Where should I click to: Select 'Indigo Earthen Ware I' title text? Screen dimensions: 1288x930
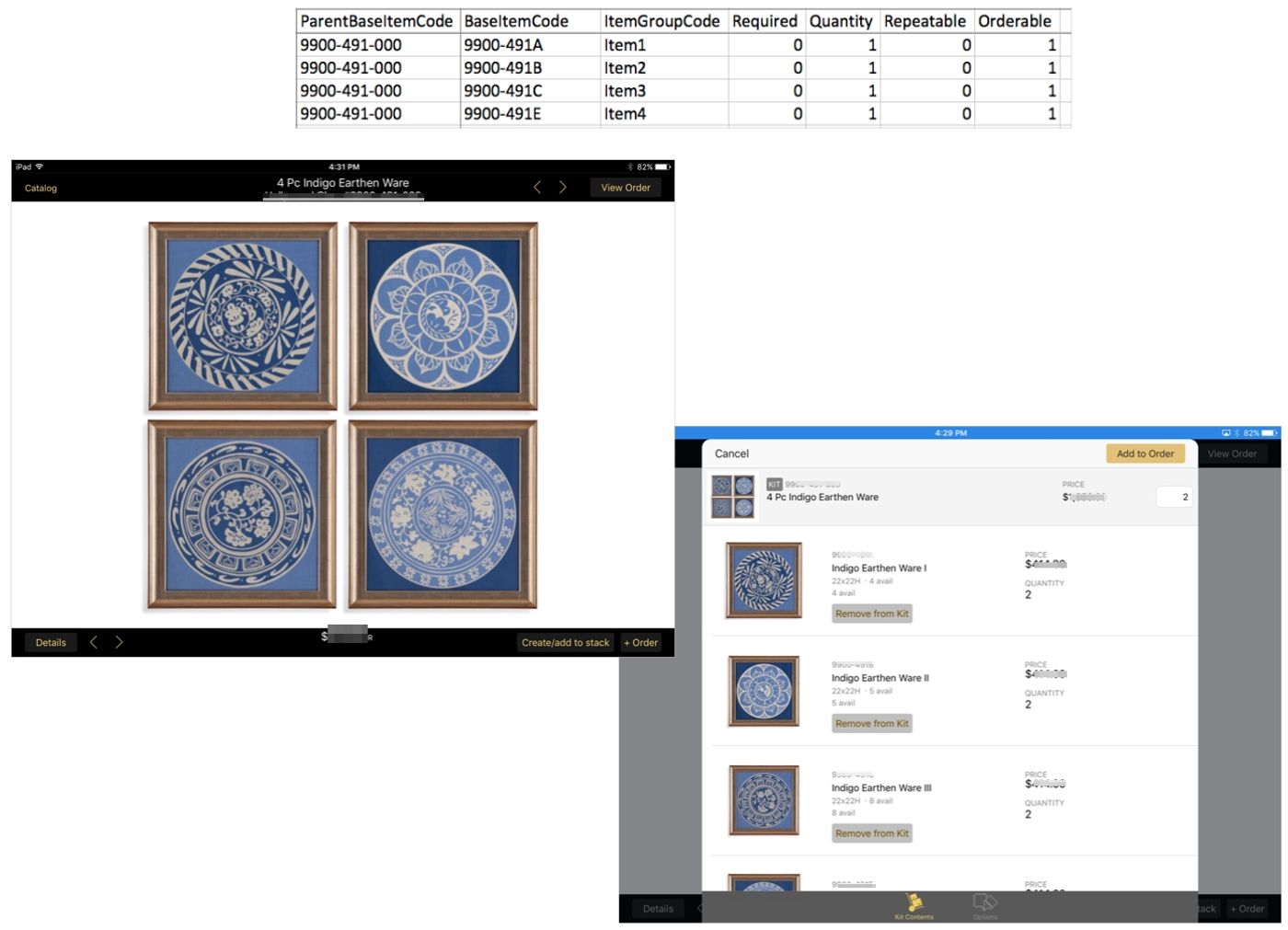879,568
